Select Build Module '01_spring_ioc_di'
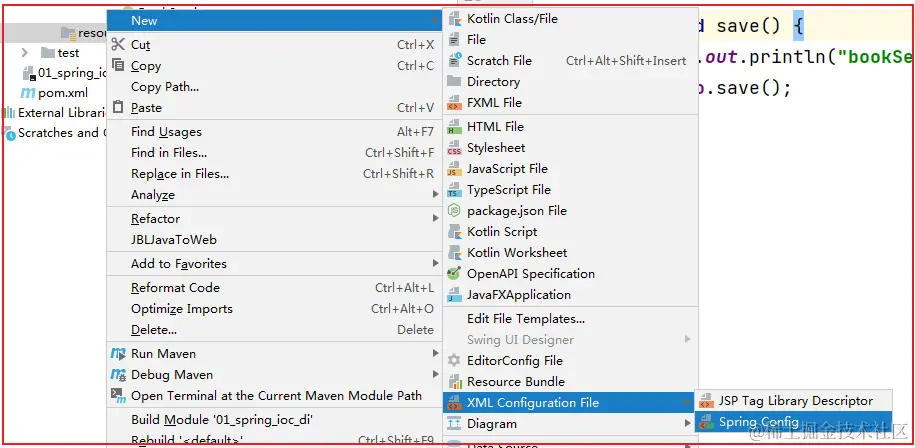This screenshot has height=448, width=915. pos(274,419)
